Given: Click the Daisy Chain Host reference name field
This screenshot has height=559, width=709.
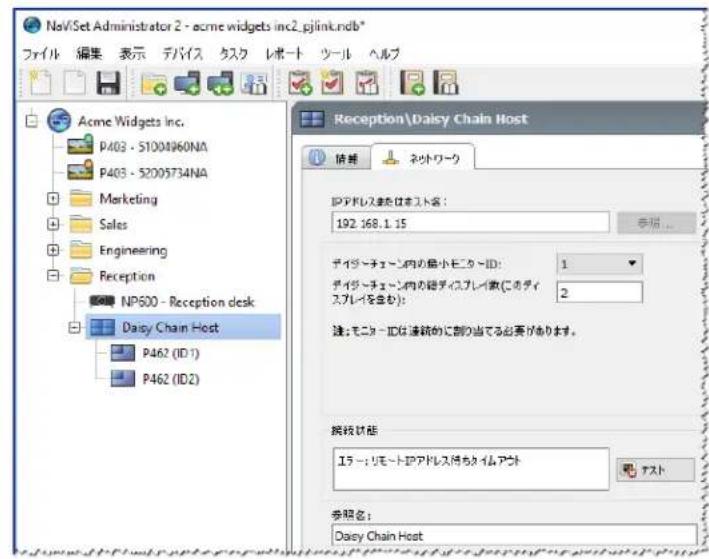Looking at the screenshot, I should pyautogui.click(x=514, y=535).
